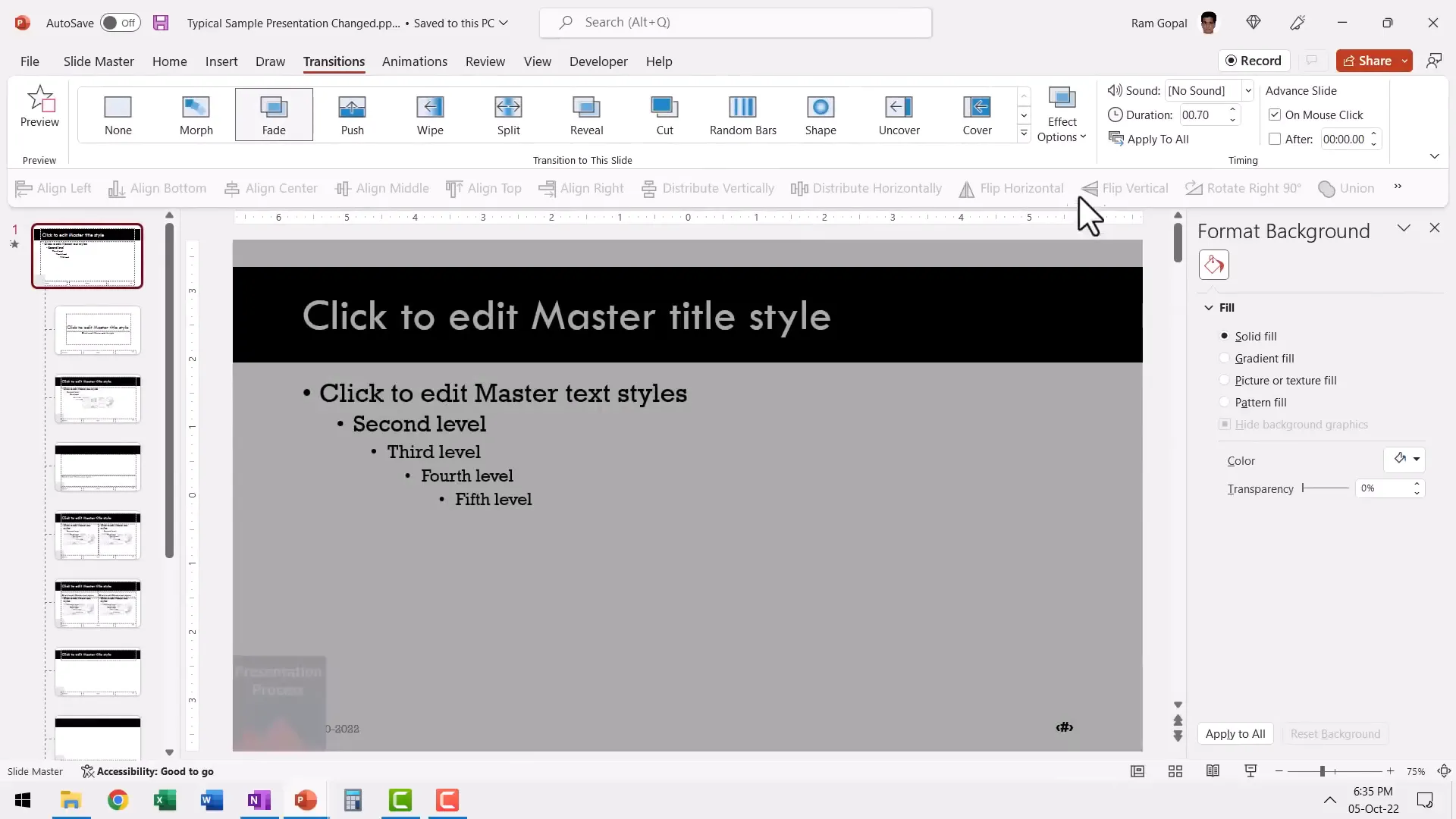Select Picture or texture fill

(1224, 380)
